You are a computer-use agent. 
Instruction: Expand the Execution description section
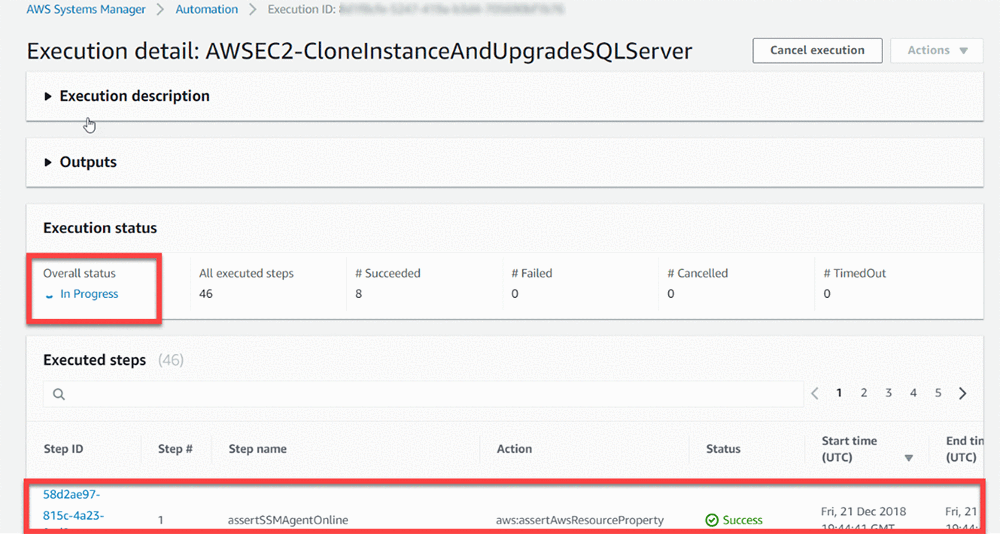tap(126, 96)
